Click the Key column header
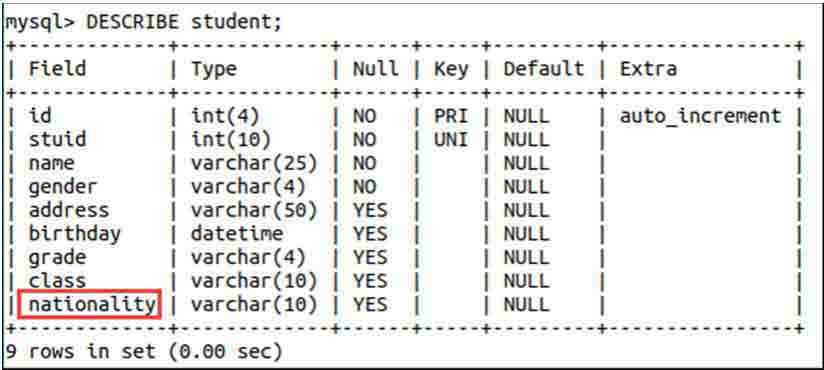This screenshot has height=370, width=824. [x=451, y=70]
